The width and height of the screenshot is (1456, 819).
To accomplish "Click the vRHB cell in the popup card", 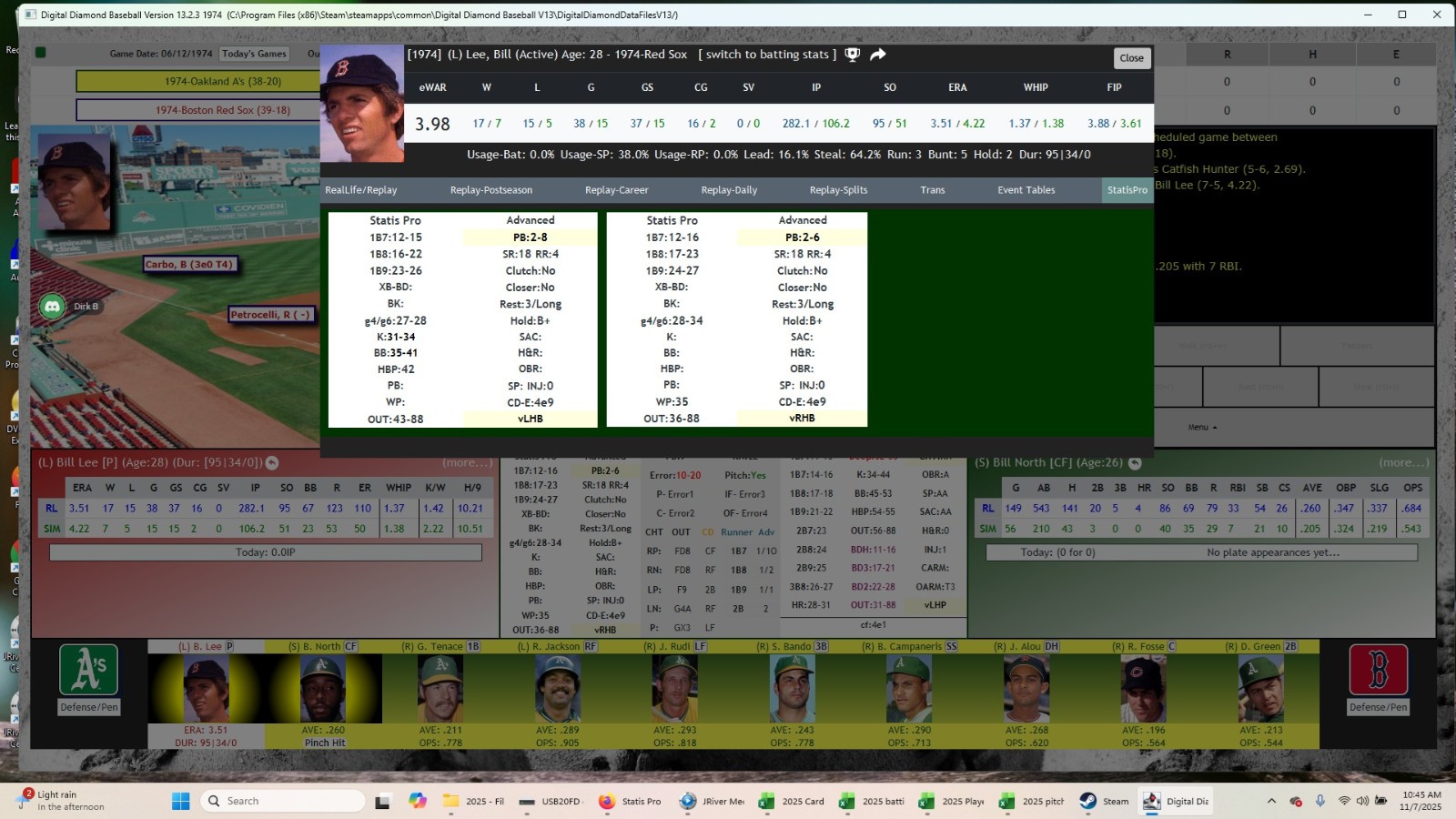I will pyautogui.click(x=802, y=419).
